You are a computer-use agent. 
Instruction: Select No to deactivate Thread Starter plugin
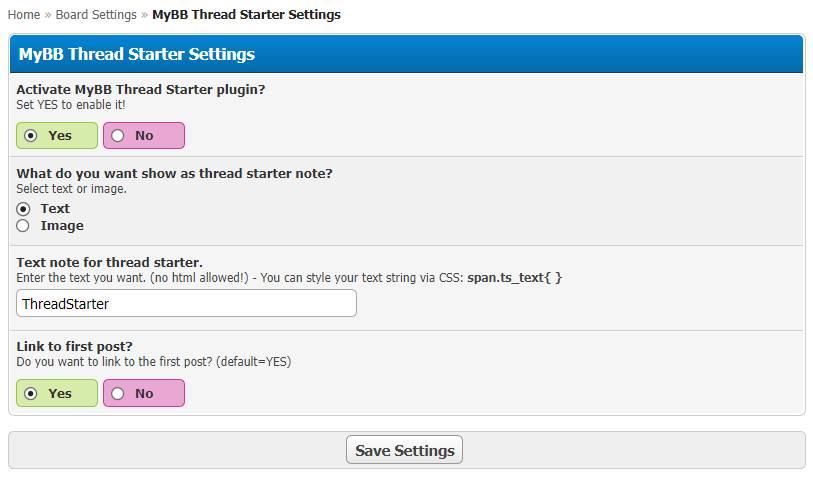118,136
